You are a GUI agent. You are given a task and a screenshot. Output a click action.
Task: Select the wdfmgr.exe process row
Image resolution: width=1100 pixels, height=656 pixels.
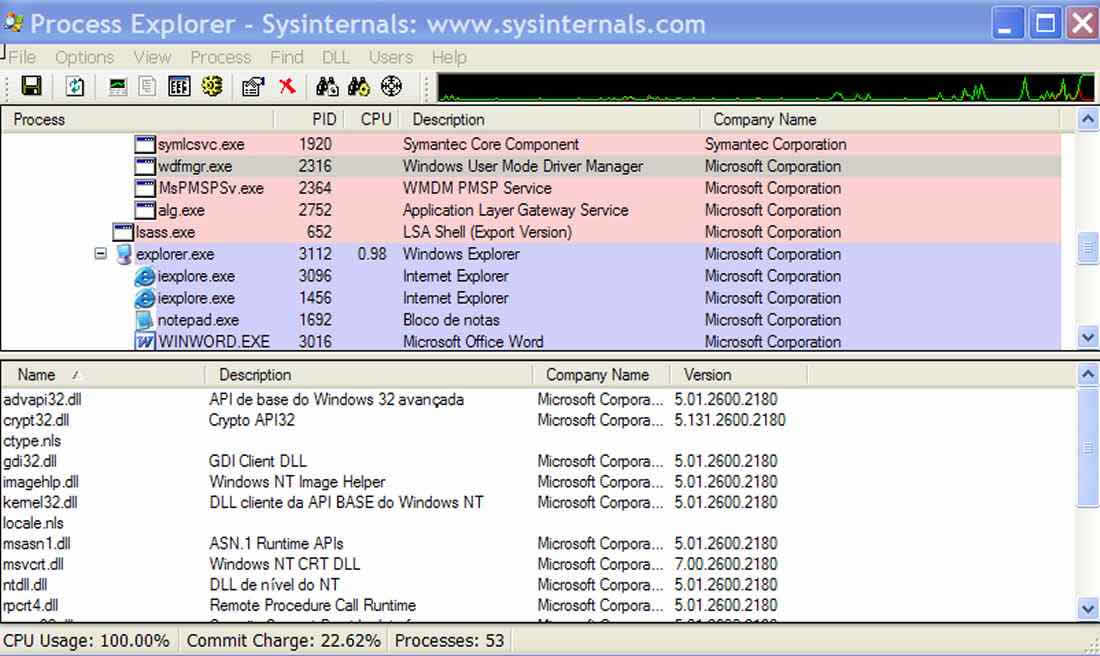point(531,166)
